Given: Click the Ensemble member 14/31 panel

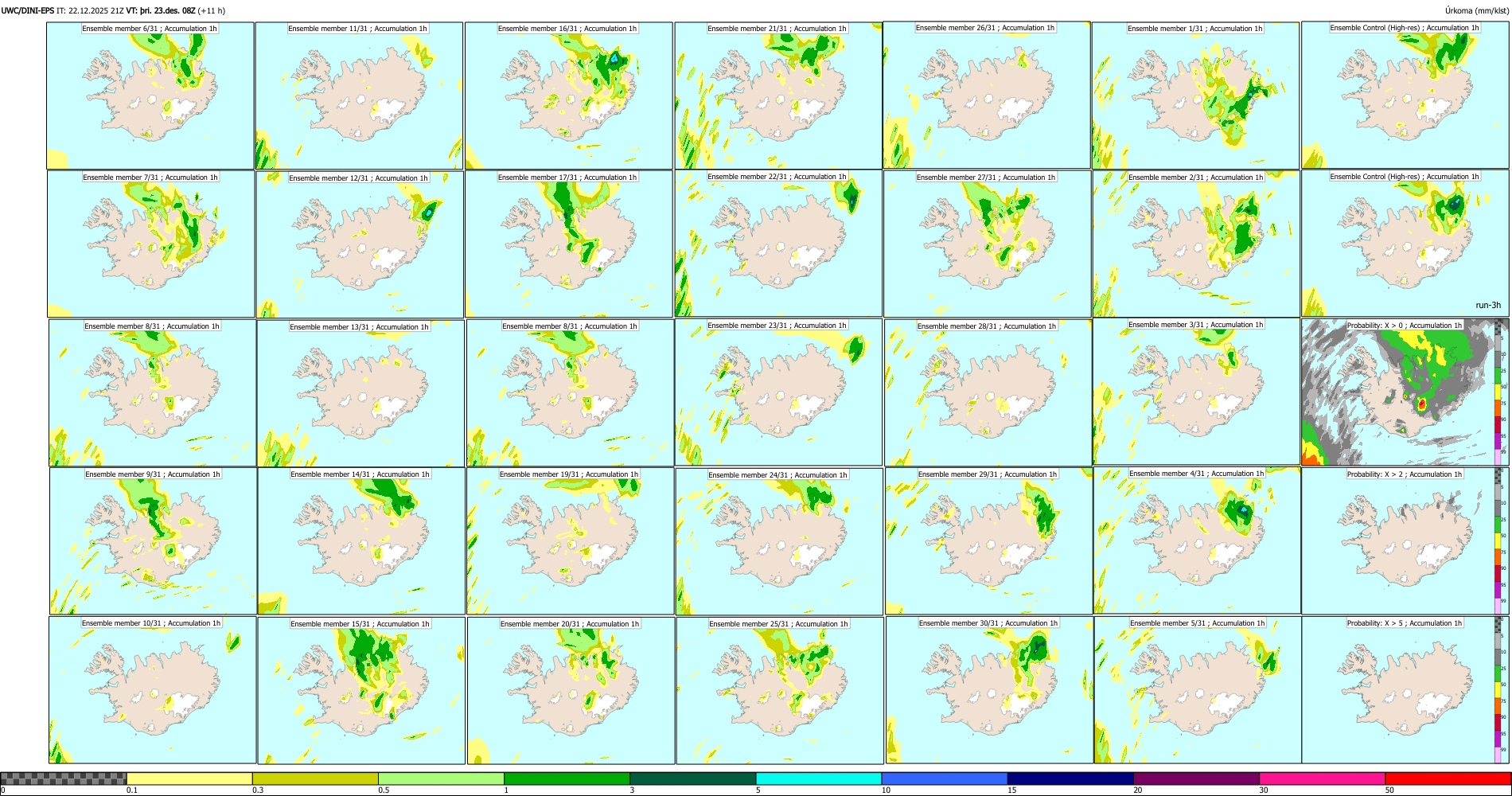Looking at the screenshot, I should (x=361, y=541).
